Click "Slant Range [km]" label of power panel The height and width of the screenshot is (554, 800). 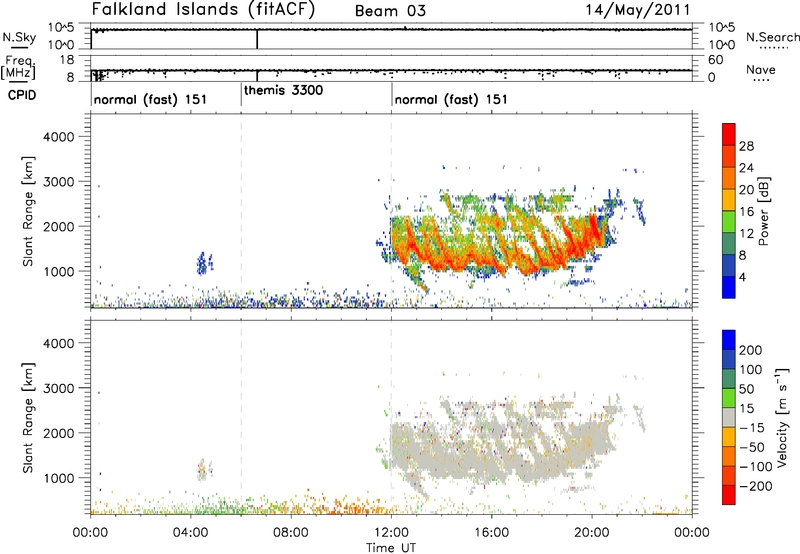[28, 211]
